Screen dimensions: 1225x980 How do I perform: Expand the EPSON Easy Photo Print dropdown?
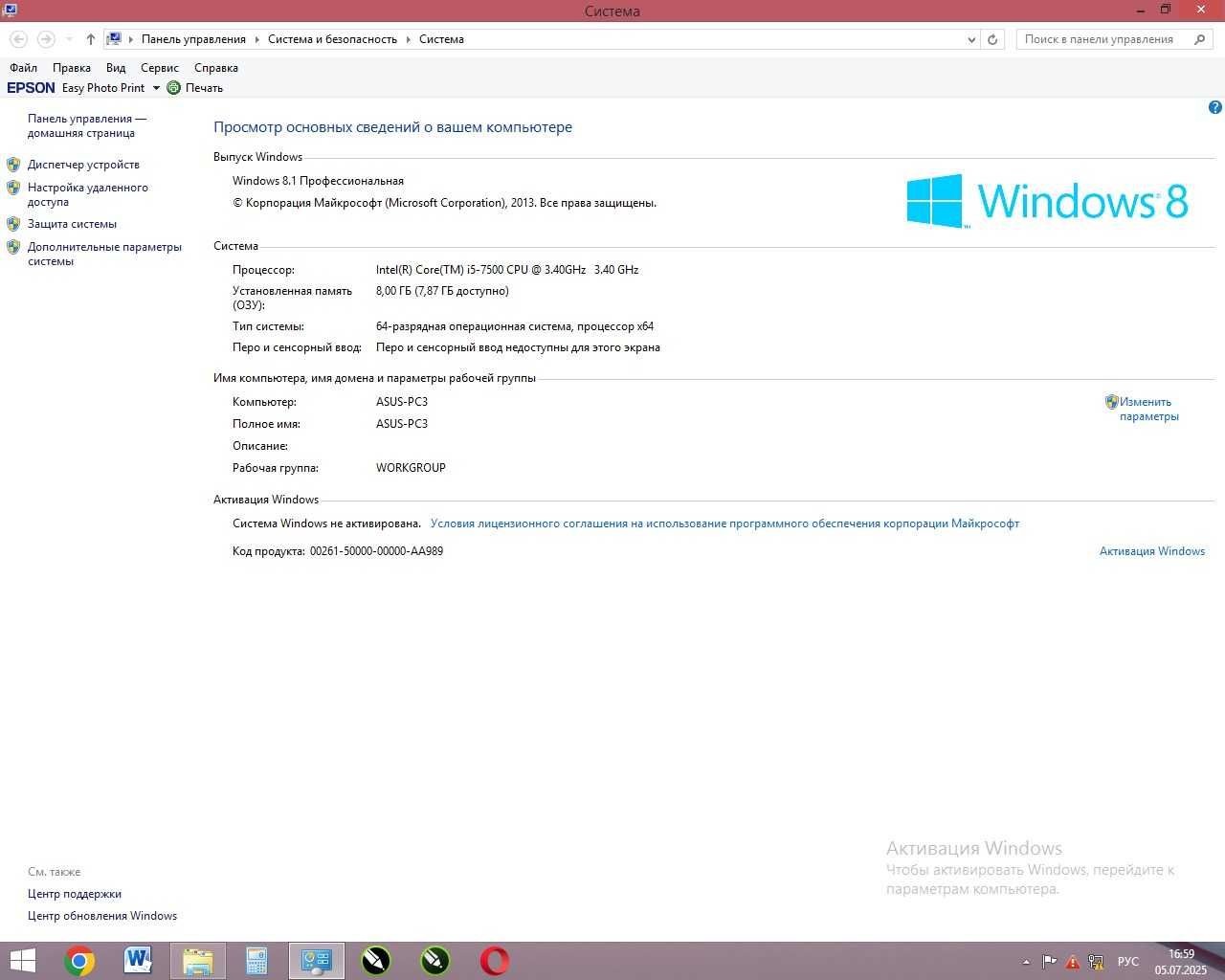[156, 88]
